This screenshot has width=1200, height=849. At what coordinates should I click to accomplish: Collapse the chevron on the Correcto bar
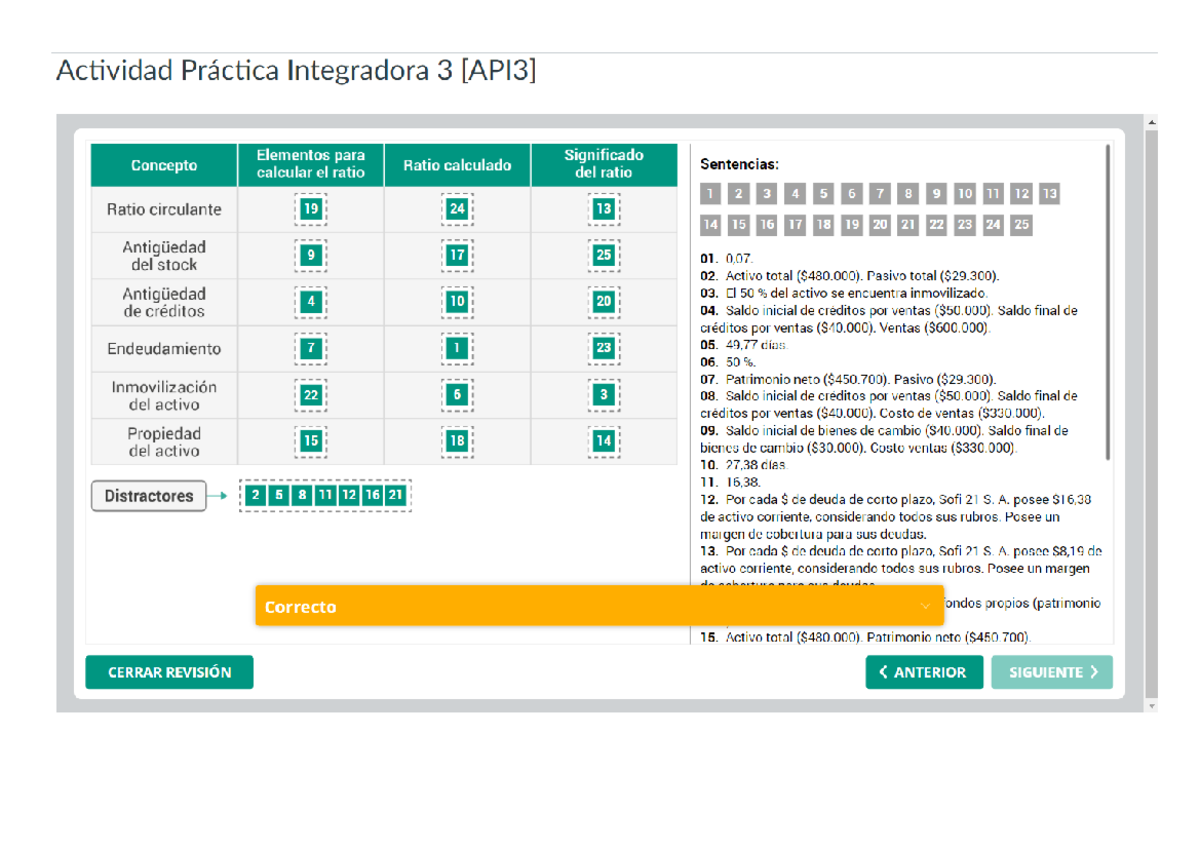click(x=922, y=606)
